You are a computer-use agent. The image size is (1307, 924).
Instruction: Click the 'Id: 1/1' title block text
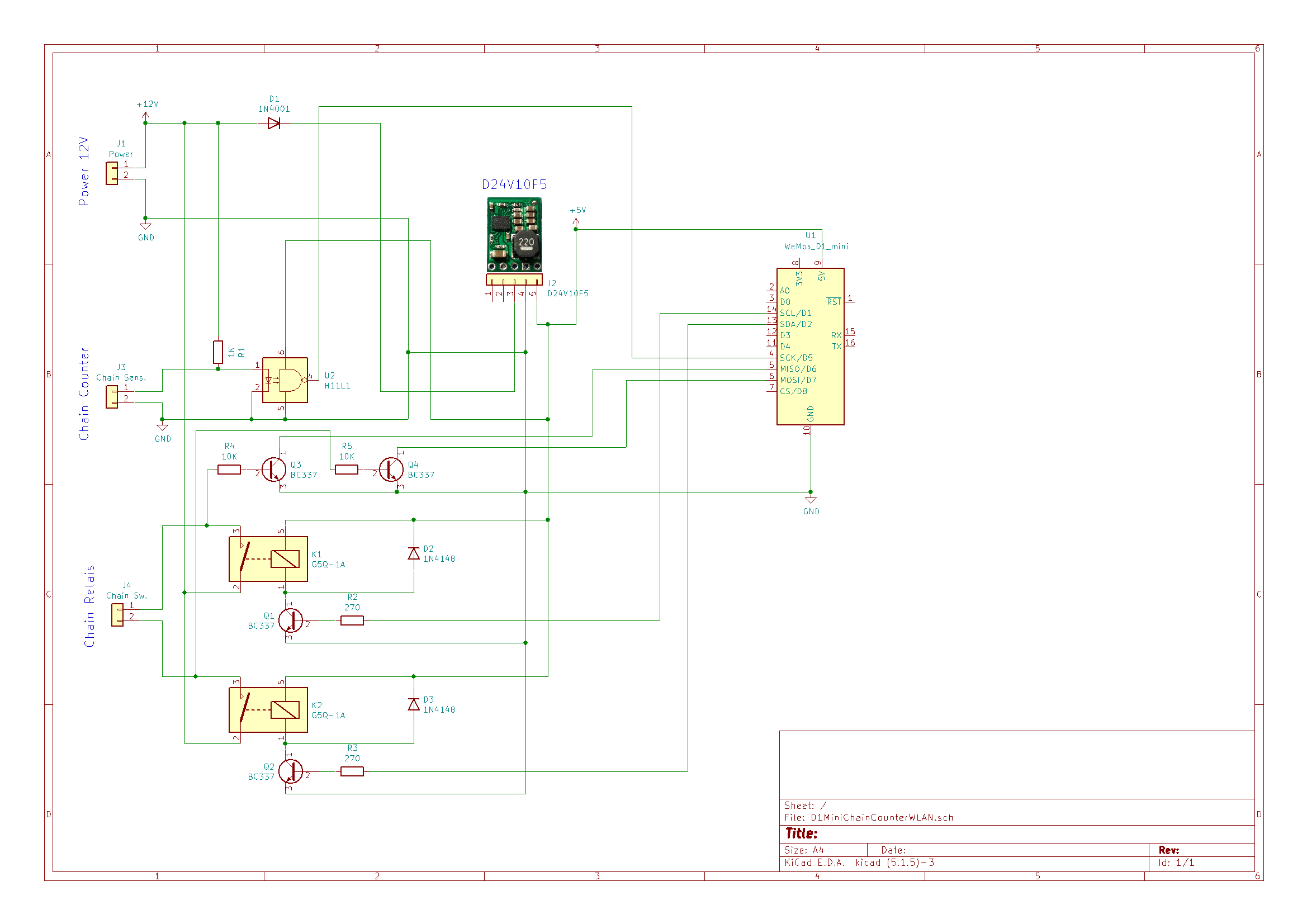pyautogui.click(x=1176, y=863)
